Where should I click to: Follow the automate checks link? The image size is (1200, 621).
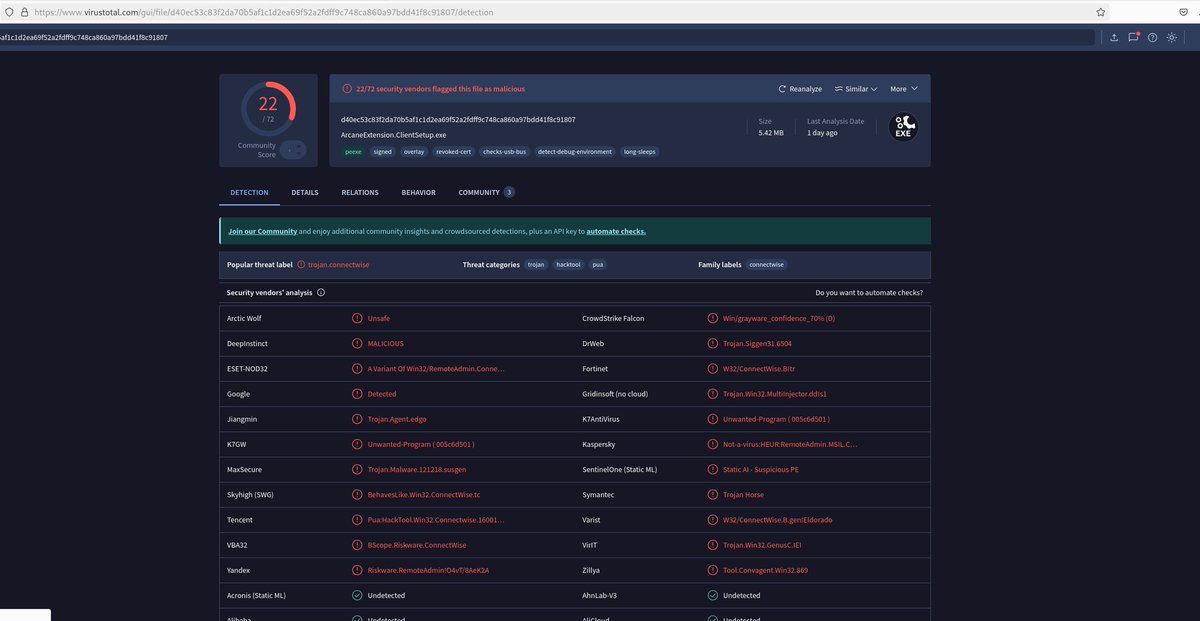coord(616,231)
